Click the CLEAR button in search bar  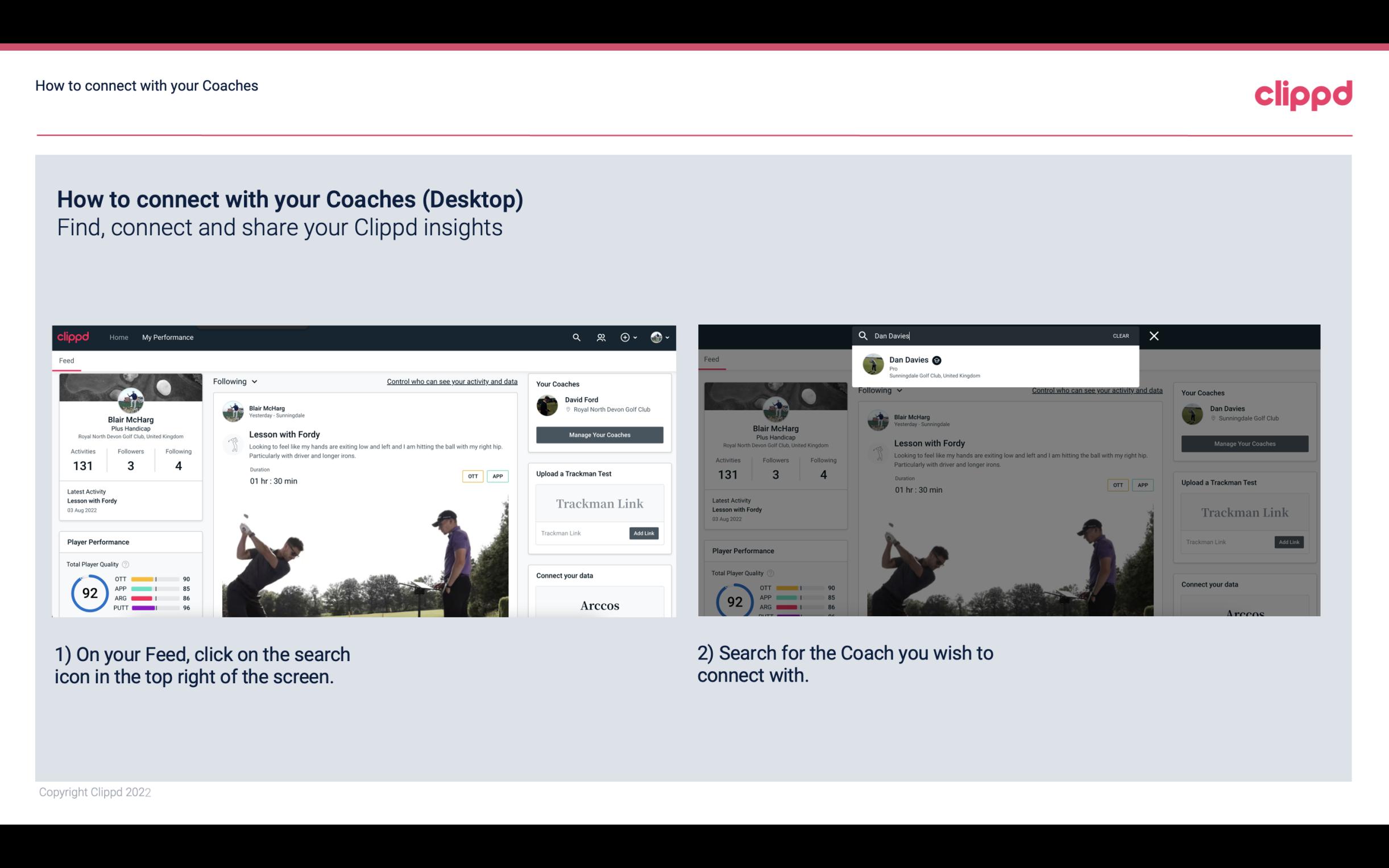[x=1120, y=335]
